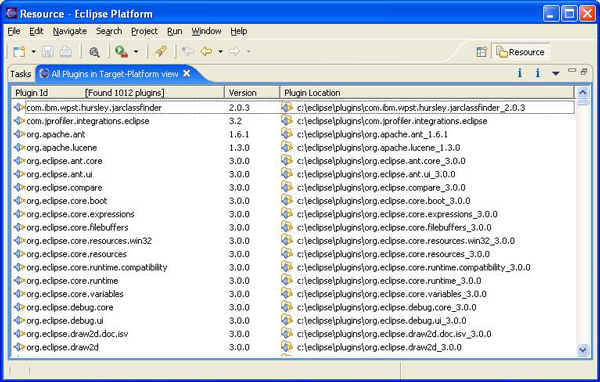Click folder icon for org.eclipse.ant.ui_3.0.0 location
Image resolution: width=600 pixels, height=382 pixels.
point(287,173)
